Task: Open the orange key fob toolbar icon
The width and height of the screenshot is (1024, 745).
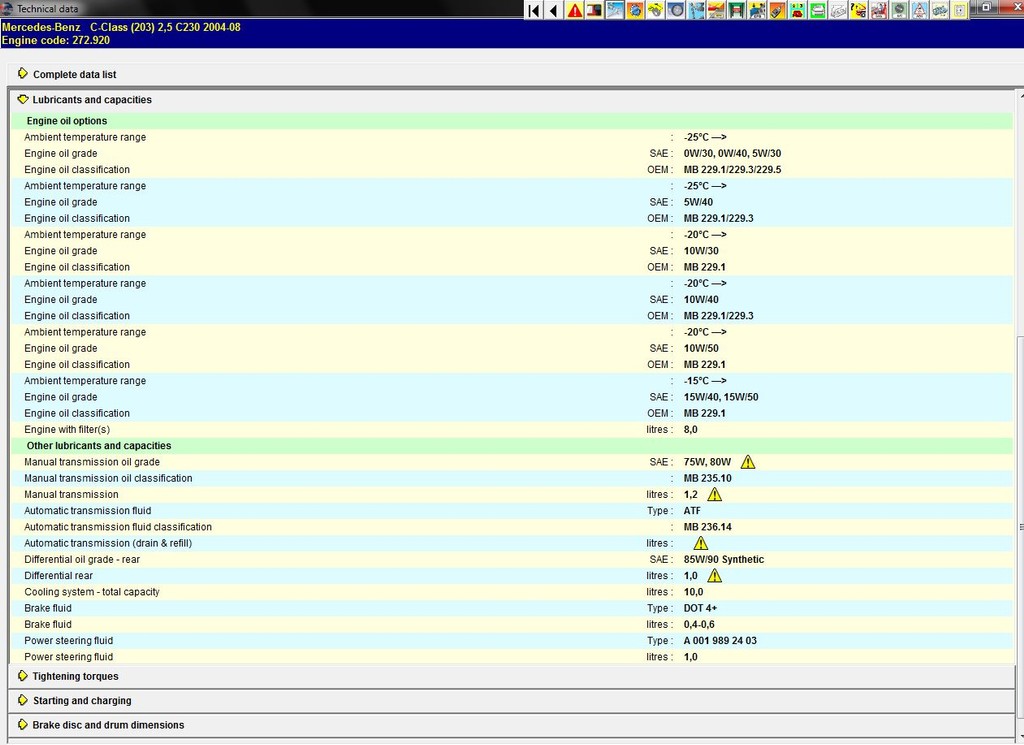Action: point(777,10)
